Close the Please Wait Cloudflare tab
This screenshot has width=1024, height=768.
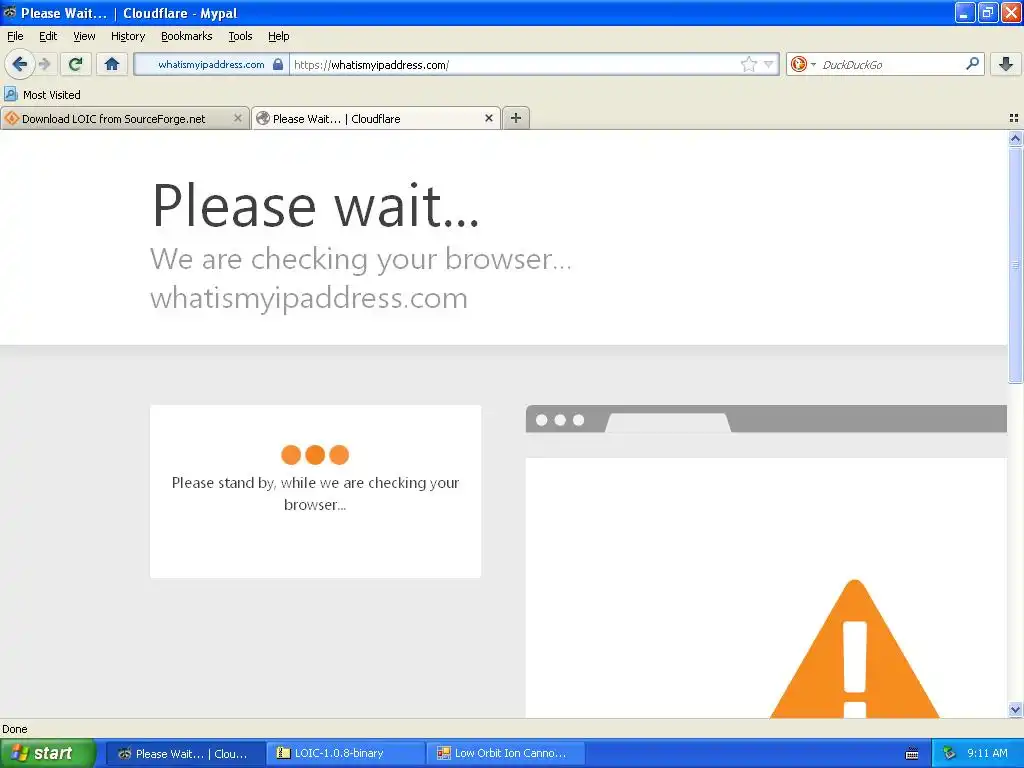click(x=488, y=118)
